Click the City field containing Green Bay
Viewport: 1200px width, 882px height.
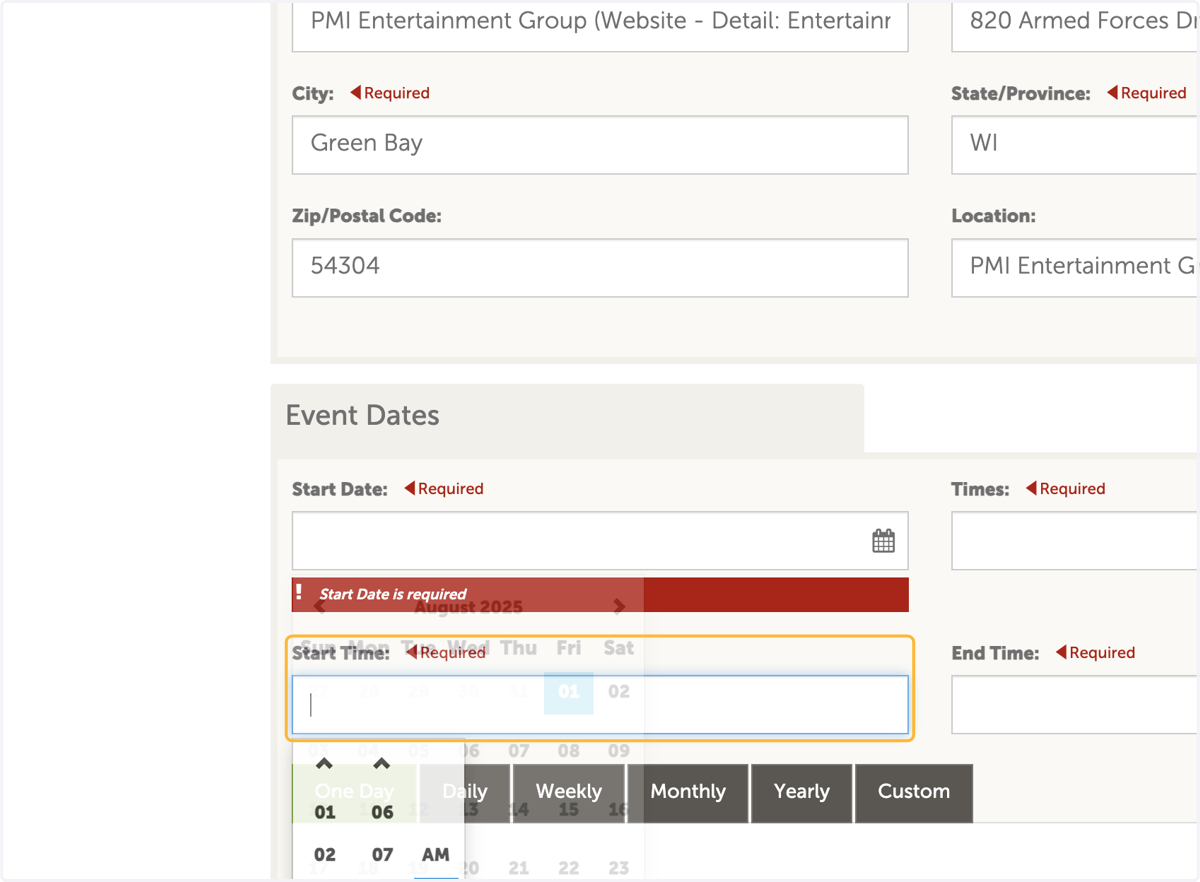click(600, 144)
